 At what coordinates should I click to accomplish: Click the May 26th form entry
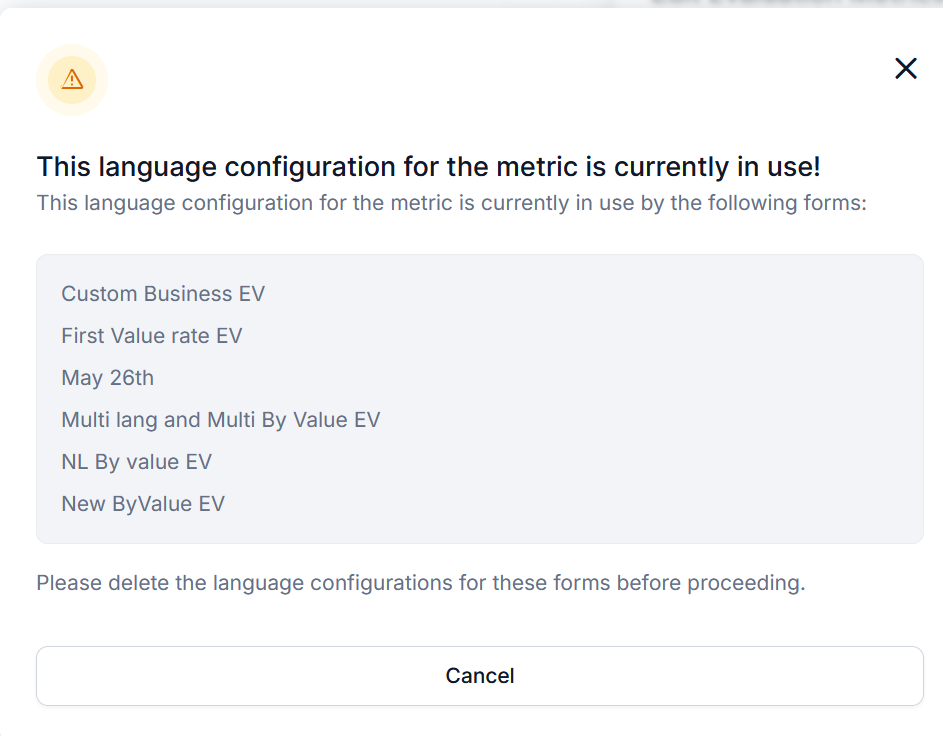pyautogui.click(x=108, y=378)
